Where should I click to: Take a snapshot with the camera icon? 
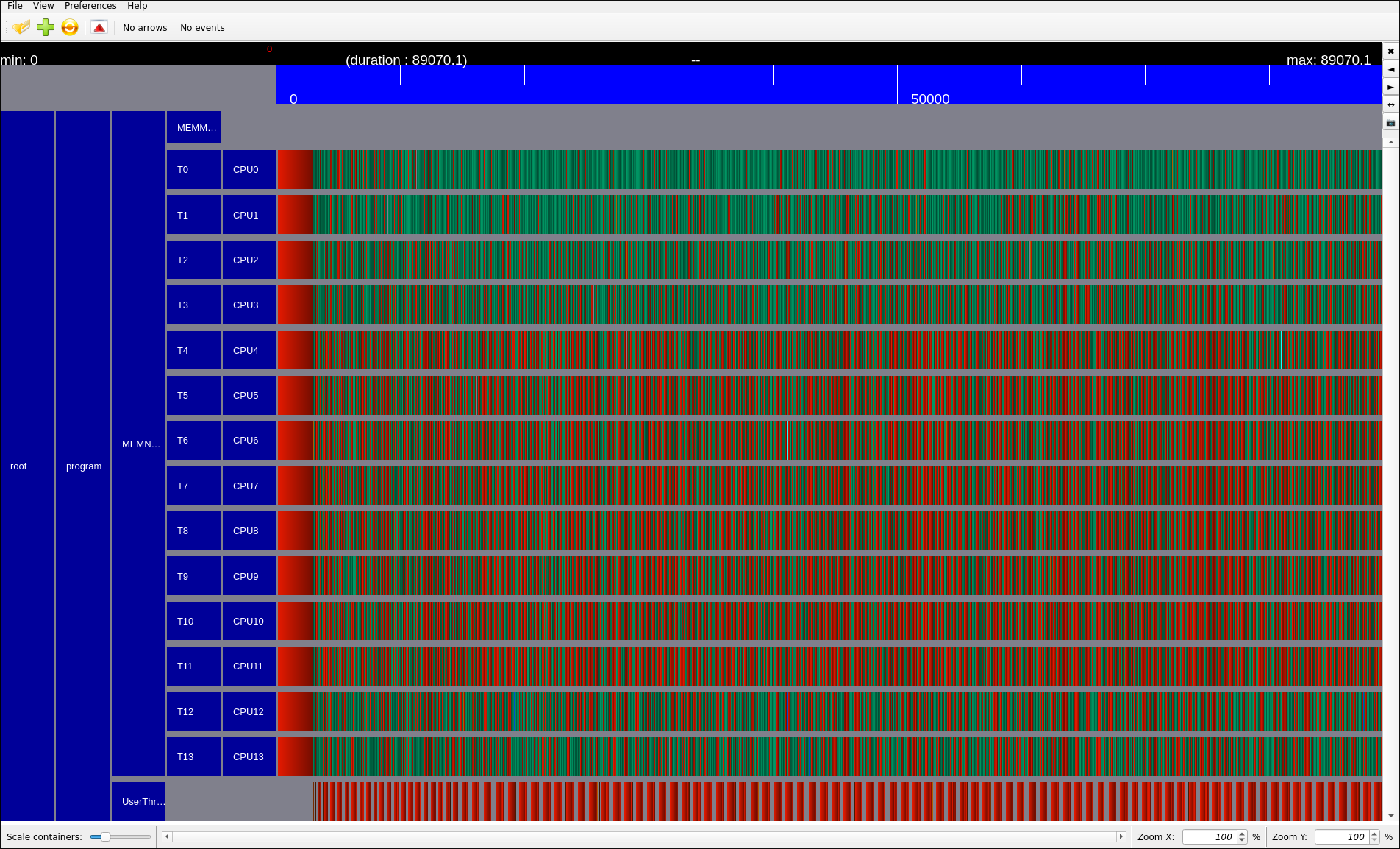[x=1390, y=122]
